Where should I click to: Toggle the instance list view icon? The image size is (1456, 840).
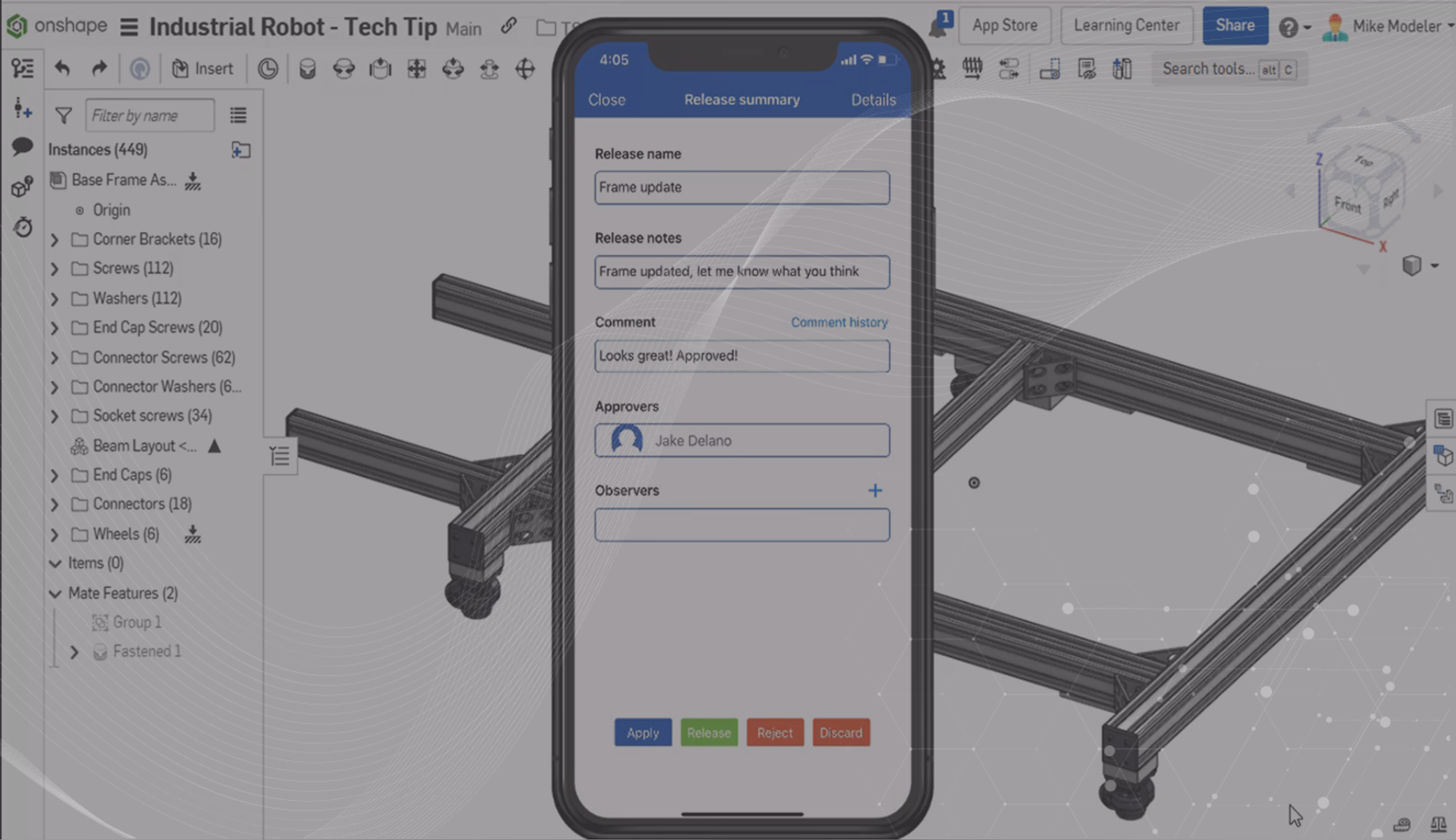click(x=238, y=116)
